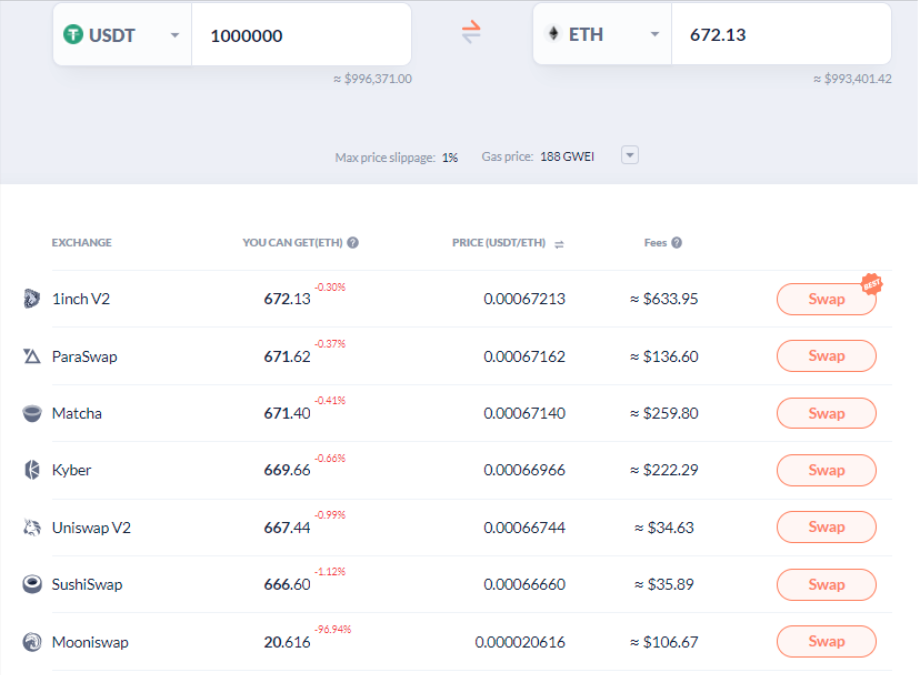Click the 666.60 SushiSwap amount
This screenshot has width=918, height=675.
(x=287, y=584)
